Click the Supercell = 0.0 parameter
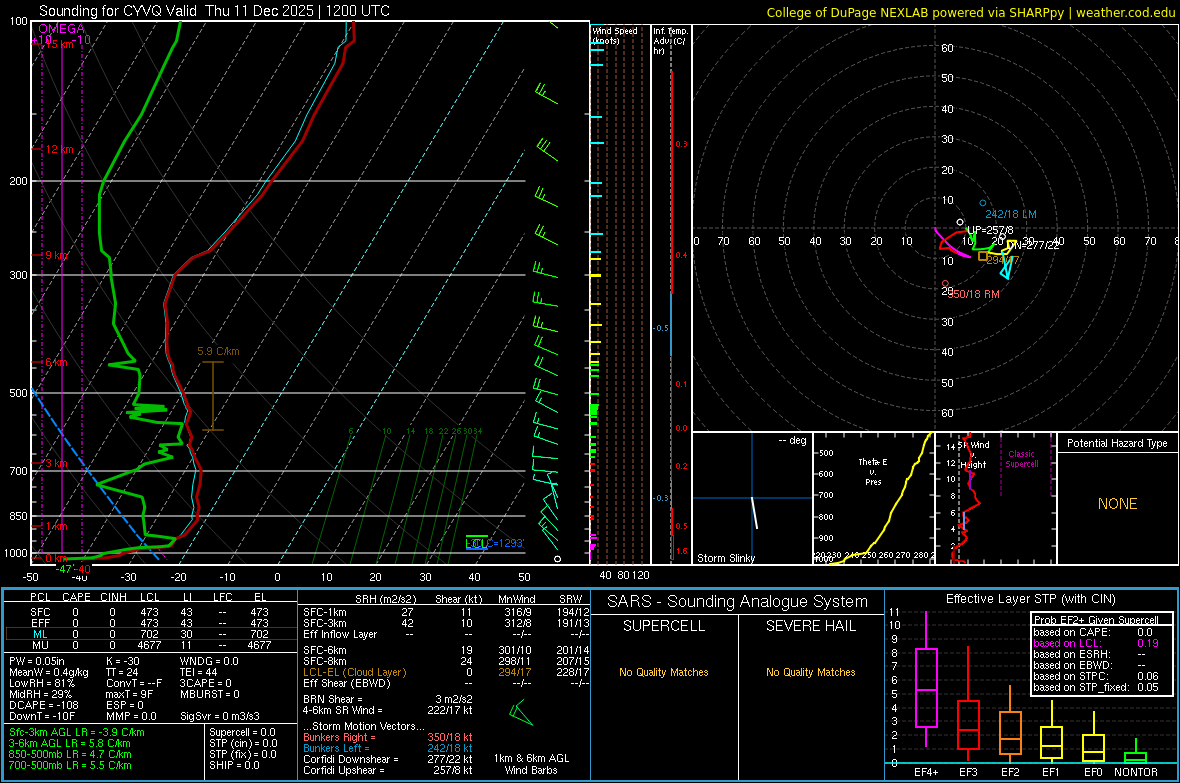 [x=242, y=732]
